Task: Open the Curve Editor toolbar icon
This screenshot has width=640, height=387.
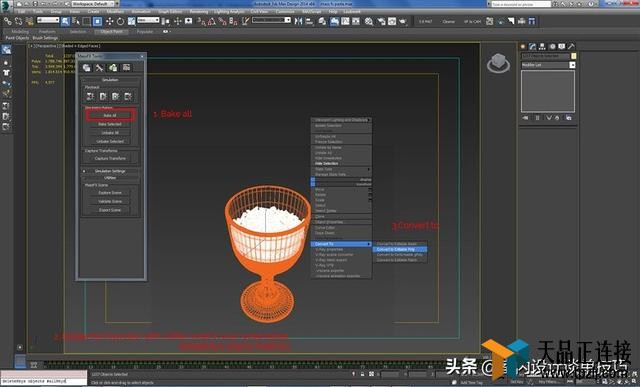Action: point(345,21)
